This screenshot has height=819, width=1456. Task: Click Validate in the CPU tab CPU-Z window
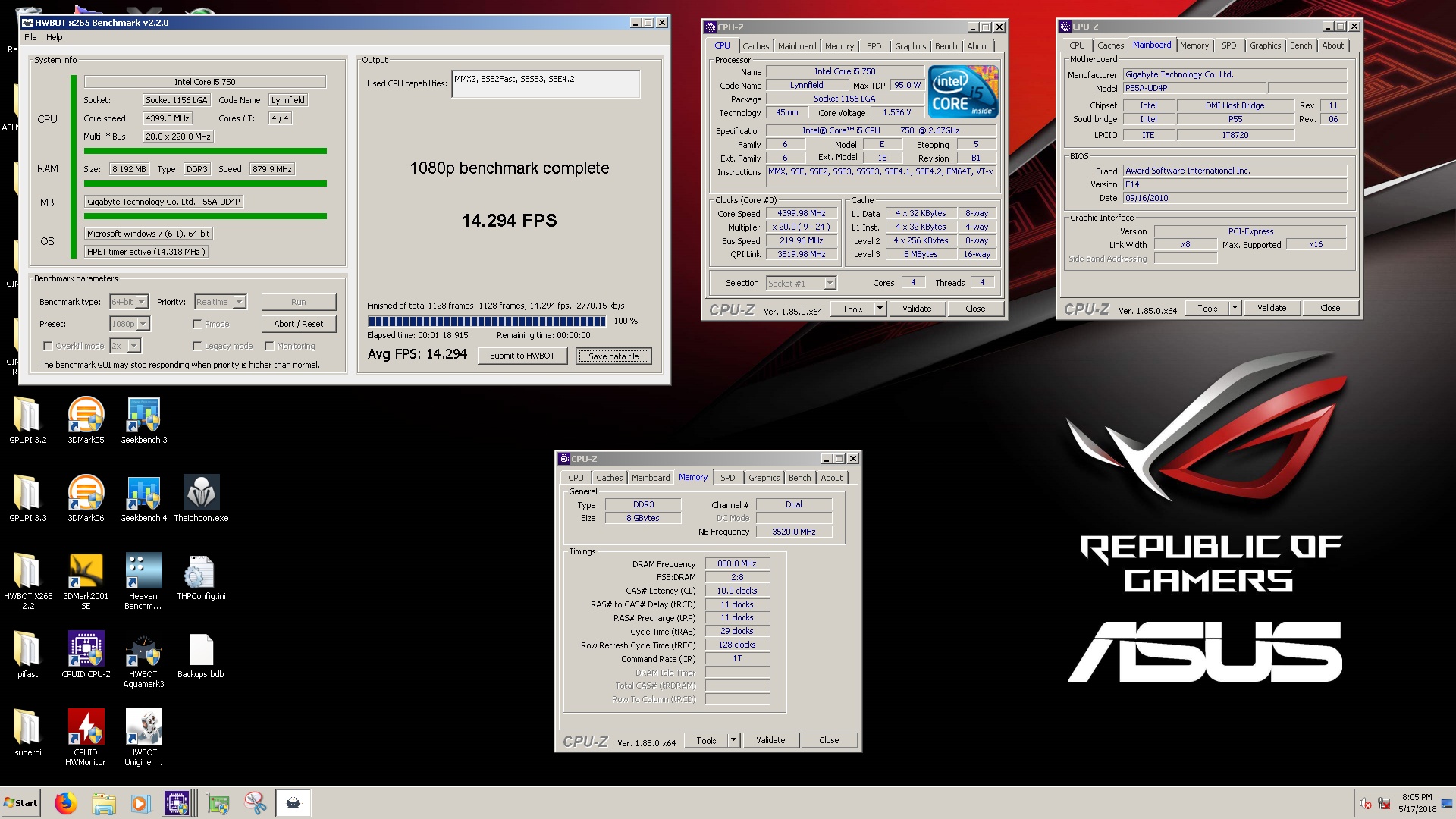coord(917,309)
